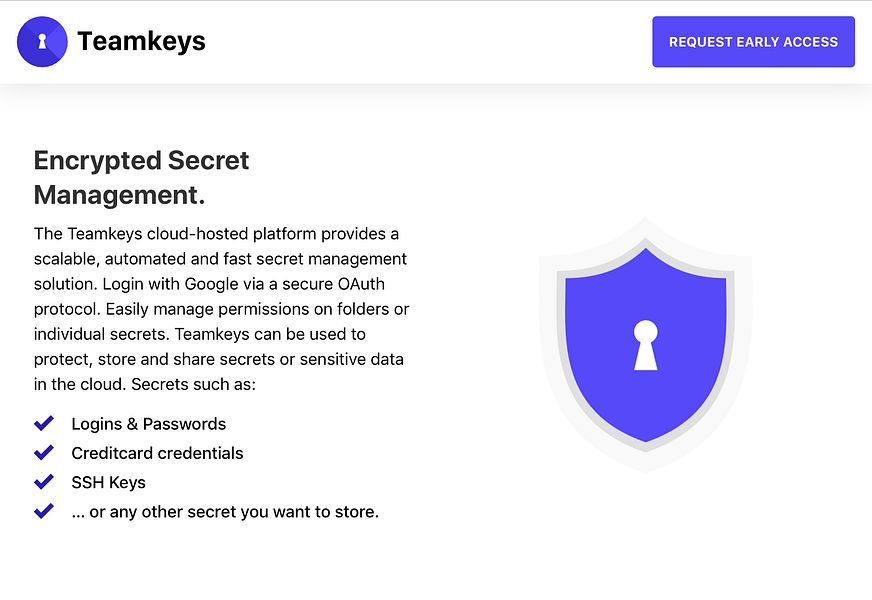Click the checkmark next to SSH Keys
The width and height of the screenshot is (872, 600).
point(44,482)
